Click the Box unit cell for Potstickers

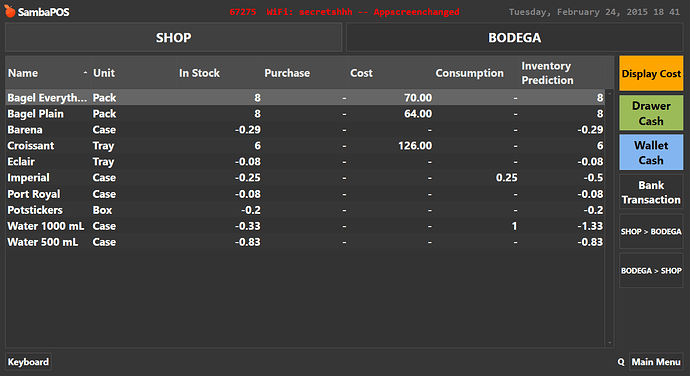pyautogui.click(x=102, y=210)
